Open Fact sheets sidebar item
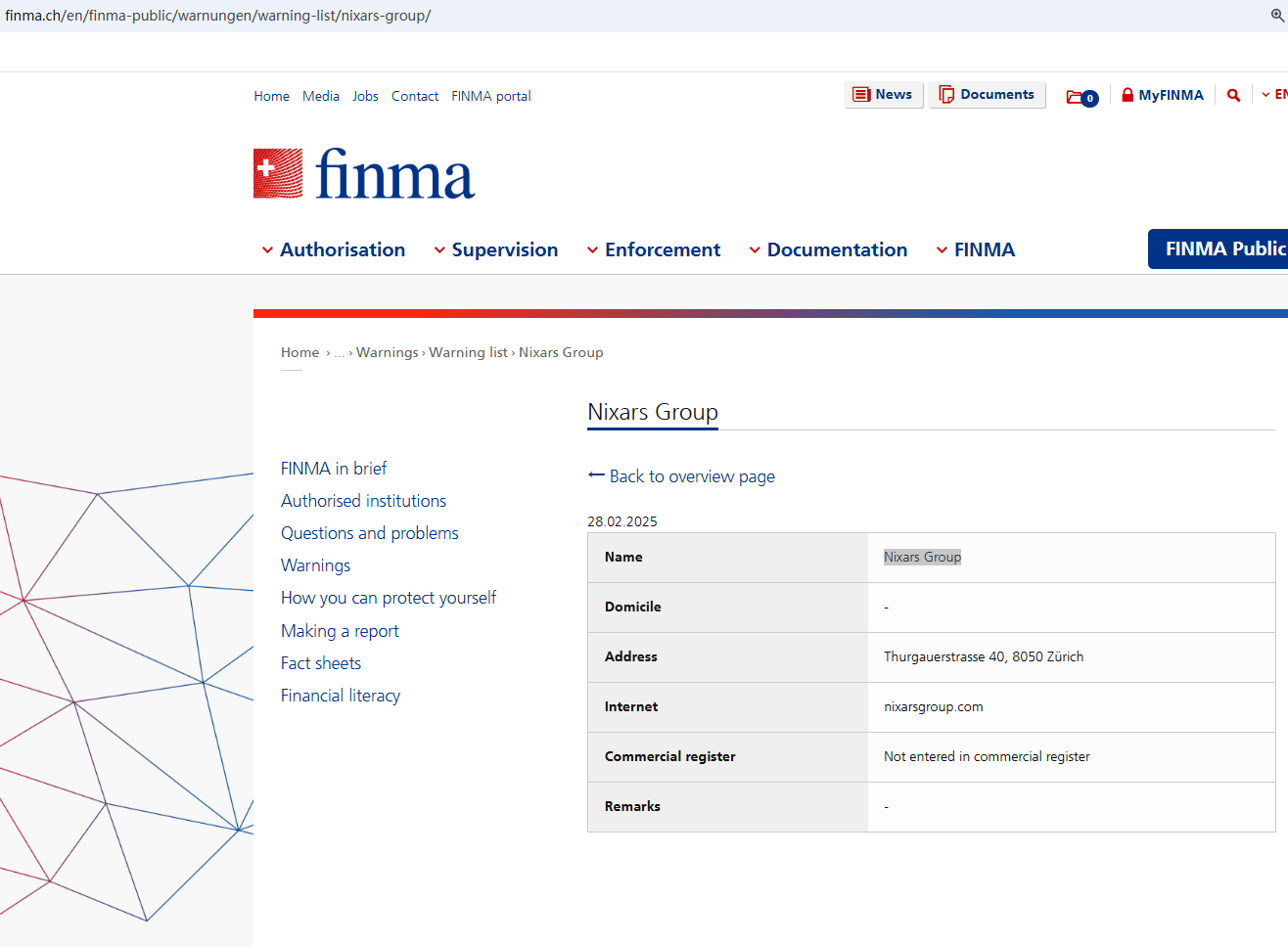This screenshot has height=947, width=1288. [x=321, y=663]
